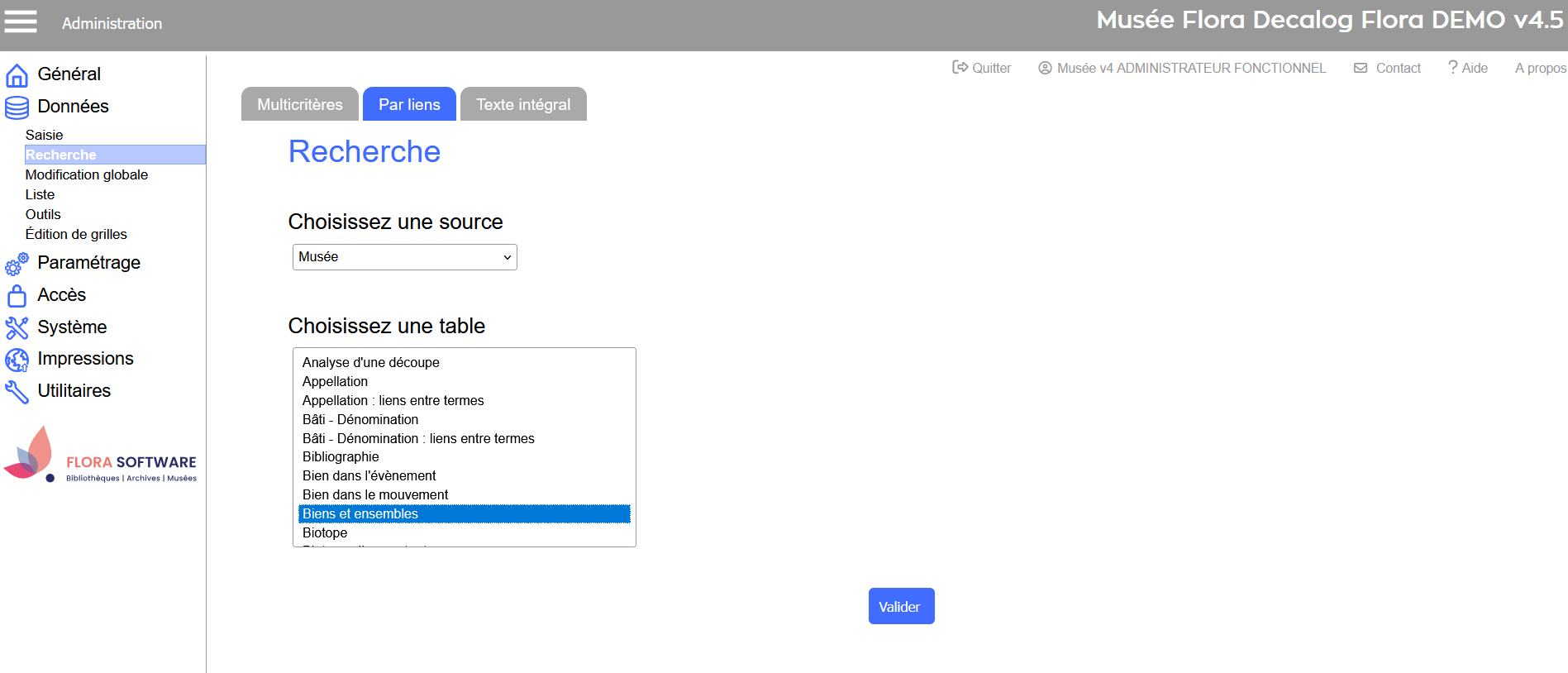Click the Utilitaires wrench icon
1568x673 pixels.
click(17, 391)
